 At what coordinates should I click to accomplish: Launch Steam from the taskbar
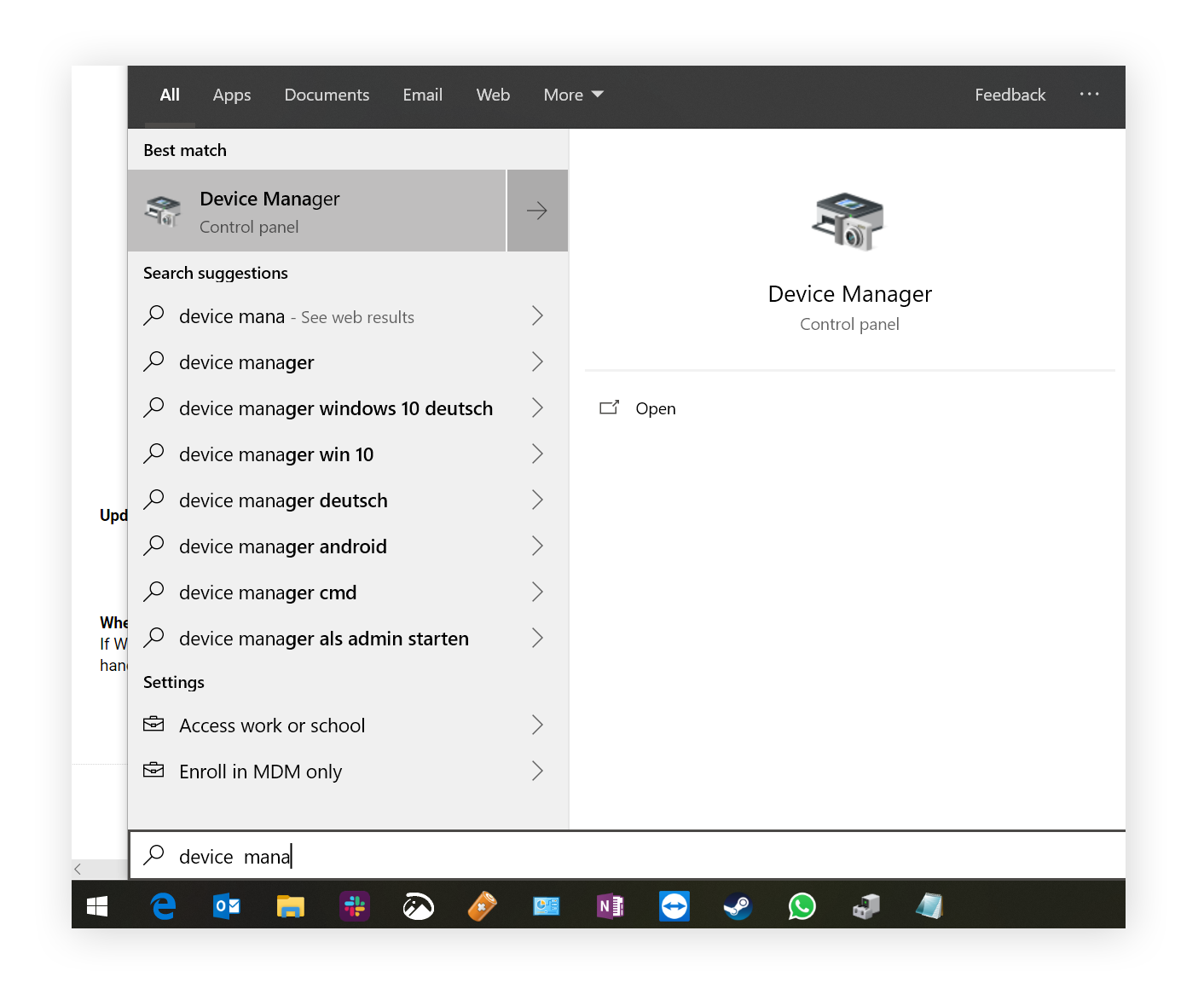[x=738, y=906]
